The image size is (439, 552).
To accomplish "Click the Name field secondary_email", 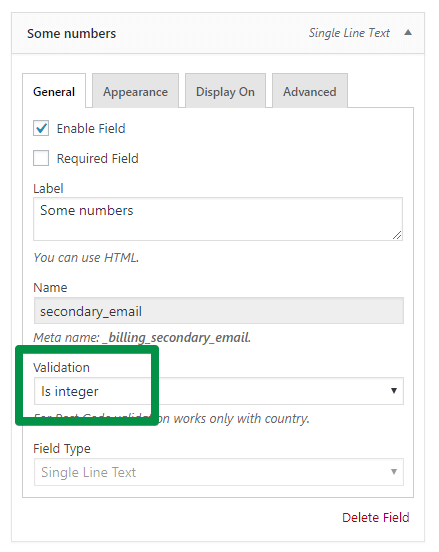I will [x=219, y=311].
